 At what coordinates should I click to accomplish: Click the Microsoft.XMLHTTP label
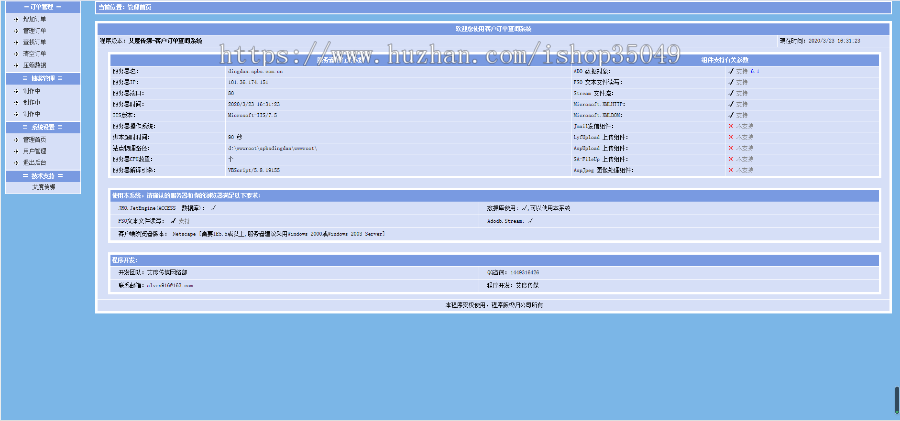point(599,105)
